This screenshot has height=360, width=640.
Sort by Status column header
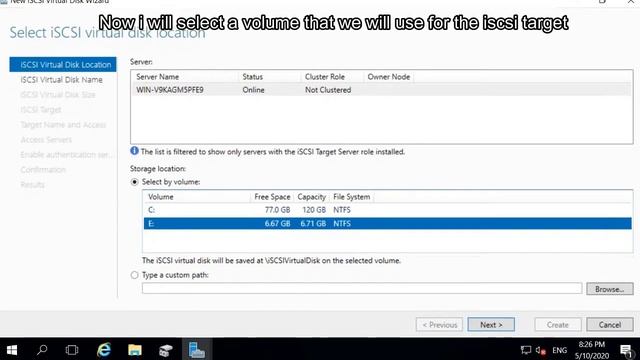253,77
